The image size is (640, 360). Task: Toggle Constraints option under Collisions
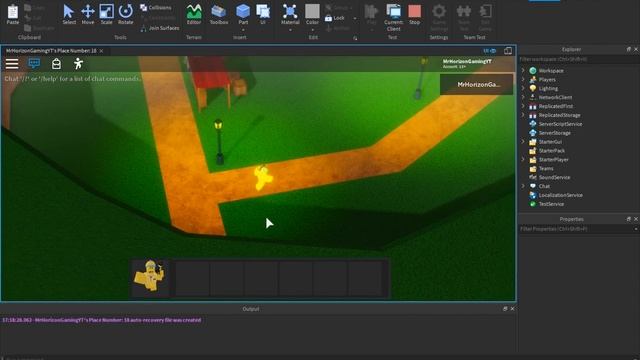(158, 18)
